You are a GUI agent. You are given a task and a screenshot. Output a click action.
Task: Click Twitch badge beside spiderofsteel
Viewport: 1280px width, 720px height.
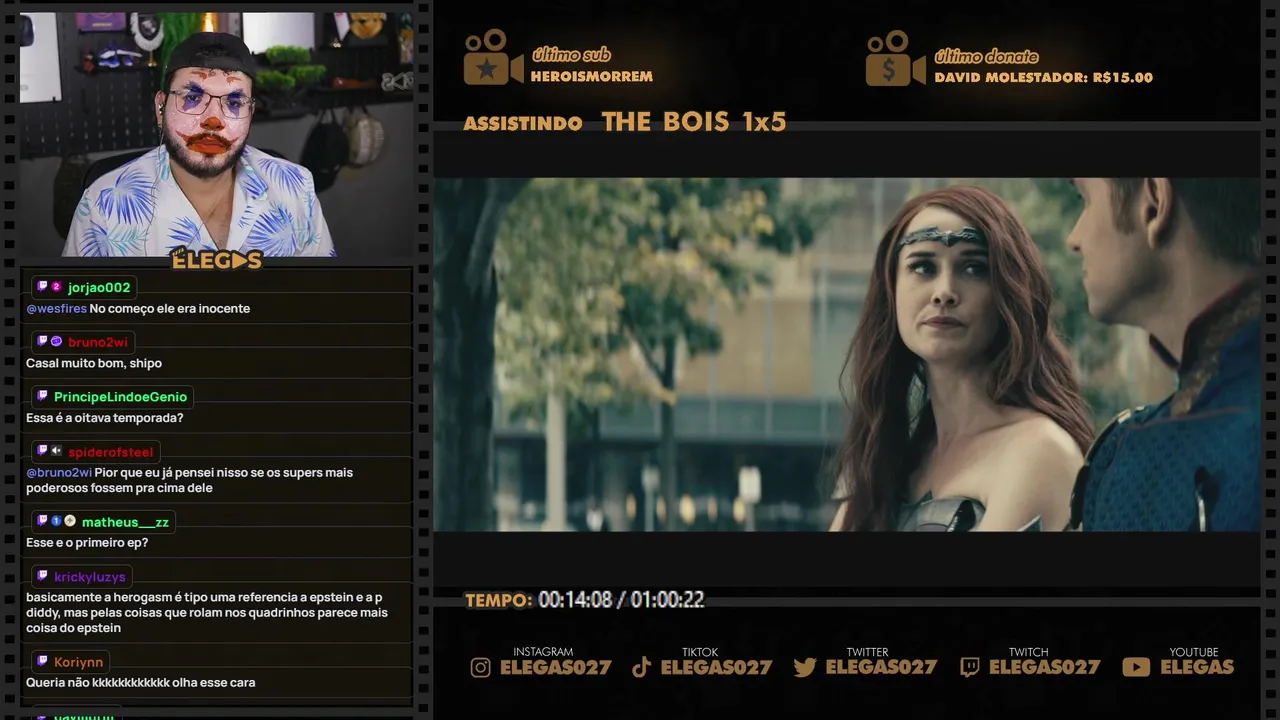tap(42, 452)
